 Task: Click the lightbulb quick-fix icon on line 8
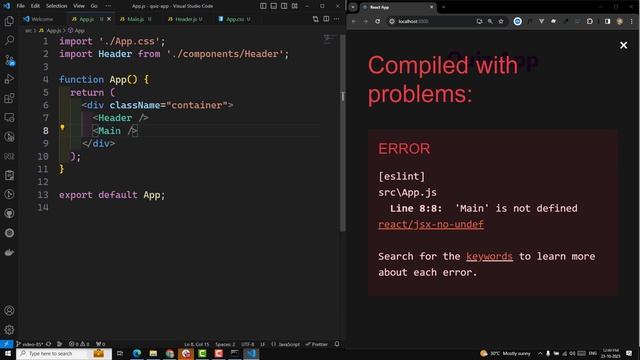point(62,127)
